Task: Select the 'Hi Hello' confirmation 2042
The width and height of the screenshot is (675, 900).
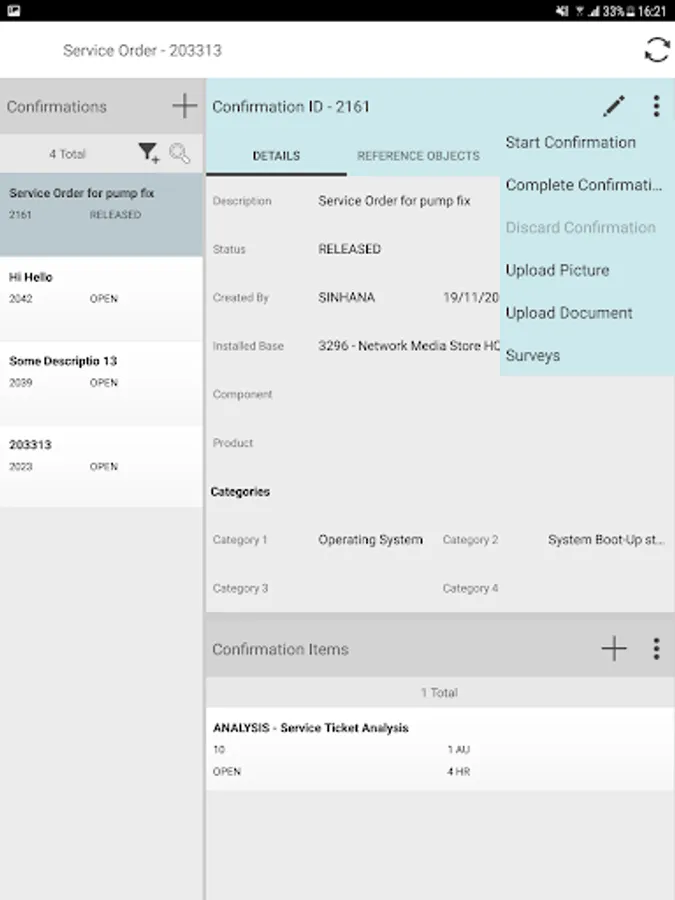Action: [x=101, y=286]
